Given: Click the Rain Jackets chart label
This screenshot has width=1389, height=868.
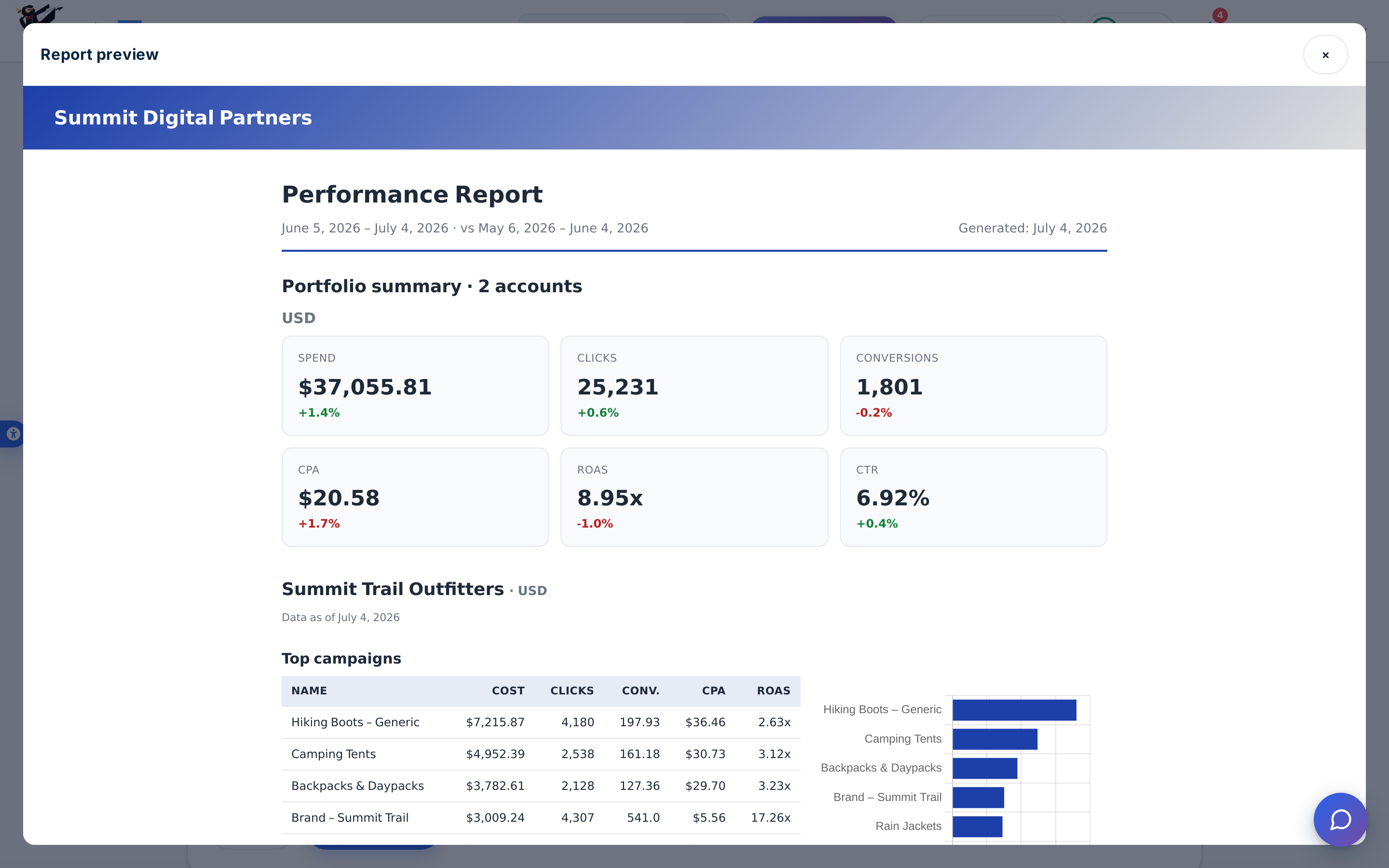Looking at the screenshot, I should [908, 826].
